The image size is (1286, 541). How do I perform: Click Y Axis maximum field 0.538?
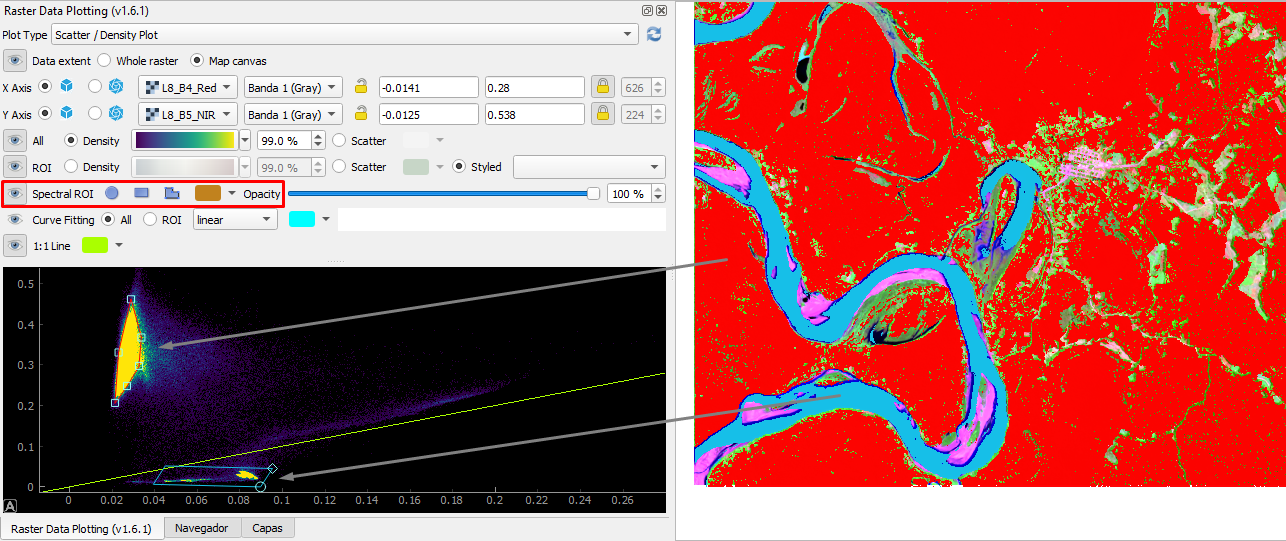coord(535,113)
